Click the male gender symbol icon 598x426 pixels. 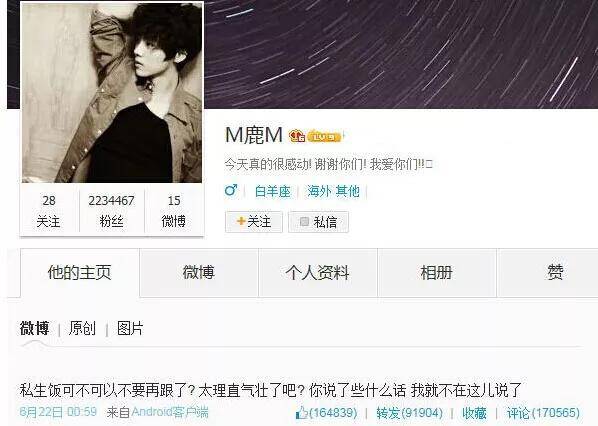(231, 190)
